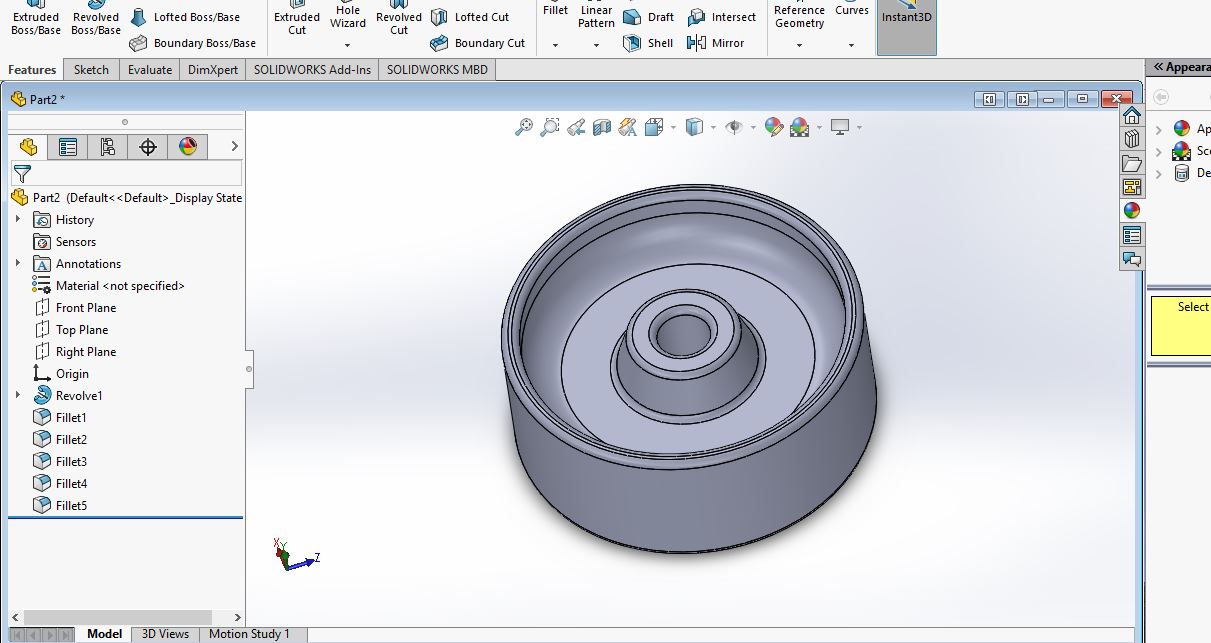
Task: Open the SOLIDWORKS Add-Ins tab
Action: [312, 69]
